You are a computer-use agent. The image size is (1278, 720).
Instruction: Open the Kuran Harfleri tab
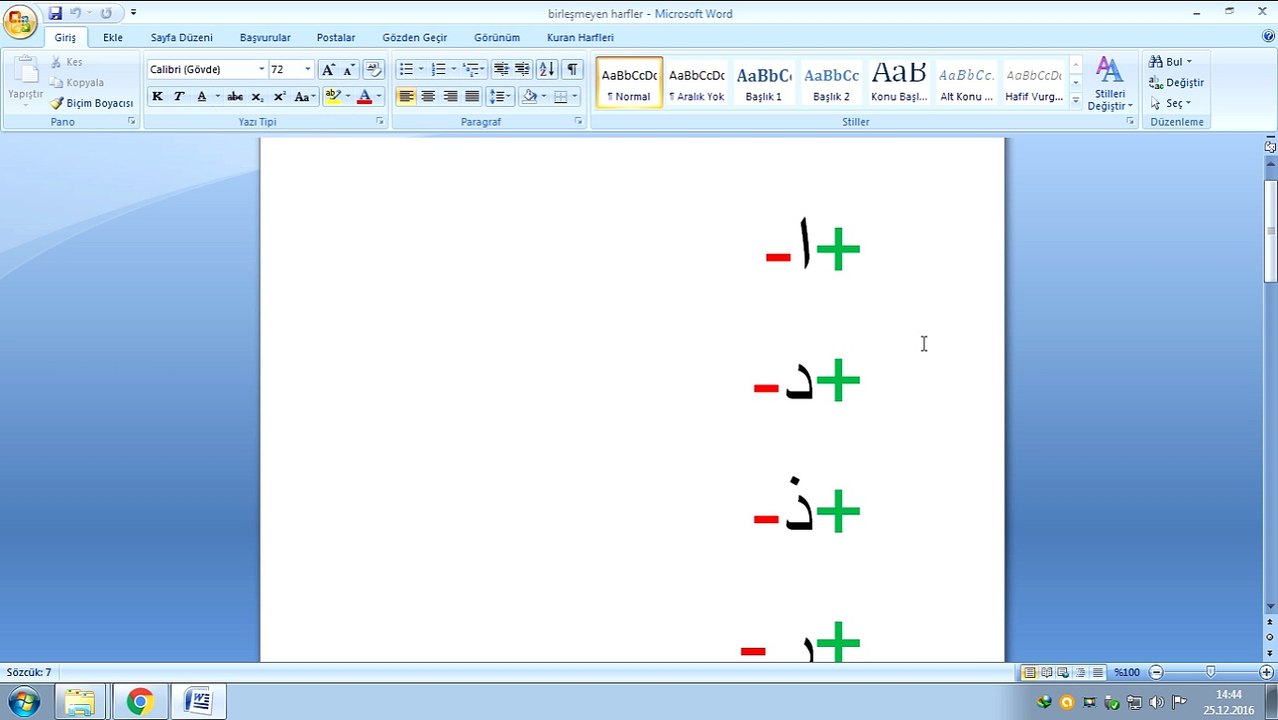pyautogui.click(x=580, y=37)
